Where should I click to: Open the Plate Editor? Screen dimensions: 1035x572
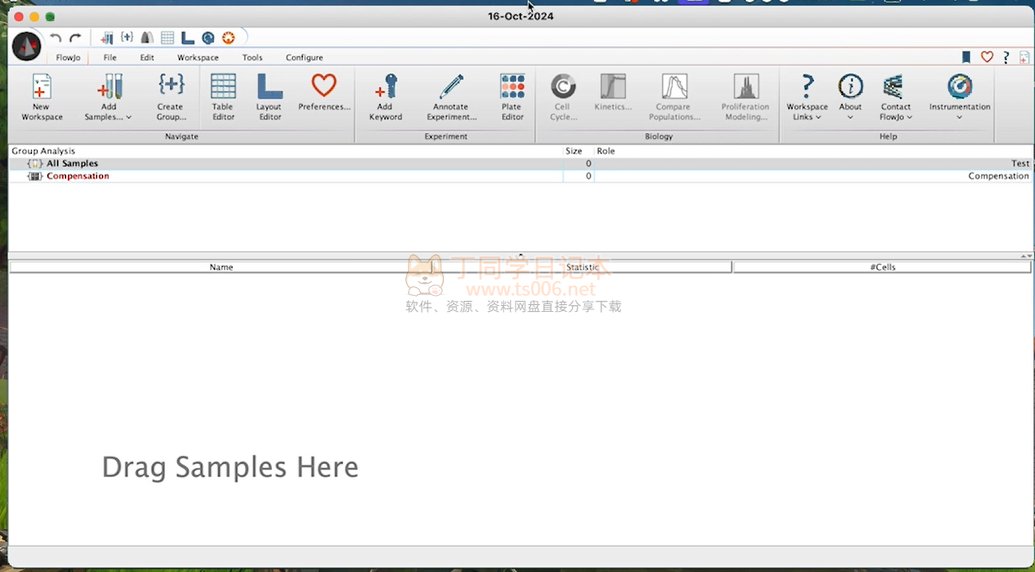[x=512, y=88]
